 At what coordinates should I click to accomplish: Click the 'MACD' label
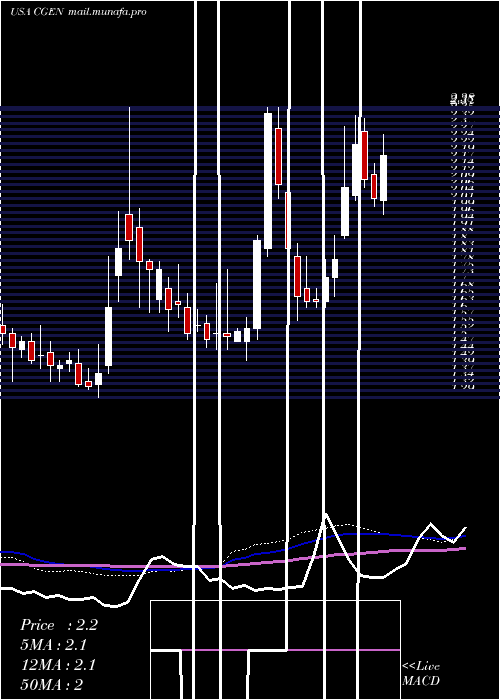pos(421,681)
